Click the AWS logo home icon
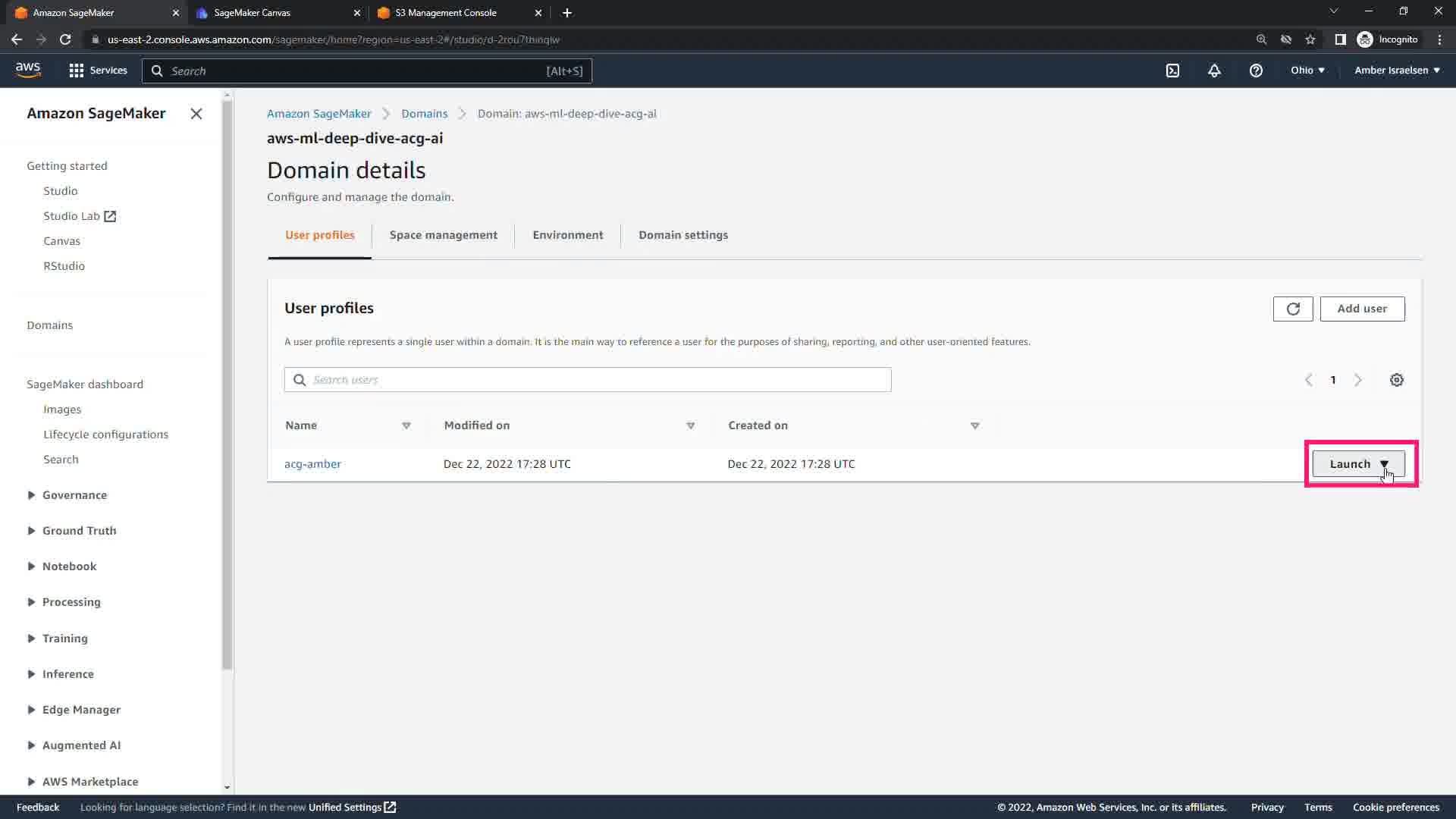This screenshot has height=819, width=1456. (x=28, y=70)
